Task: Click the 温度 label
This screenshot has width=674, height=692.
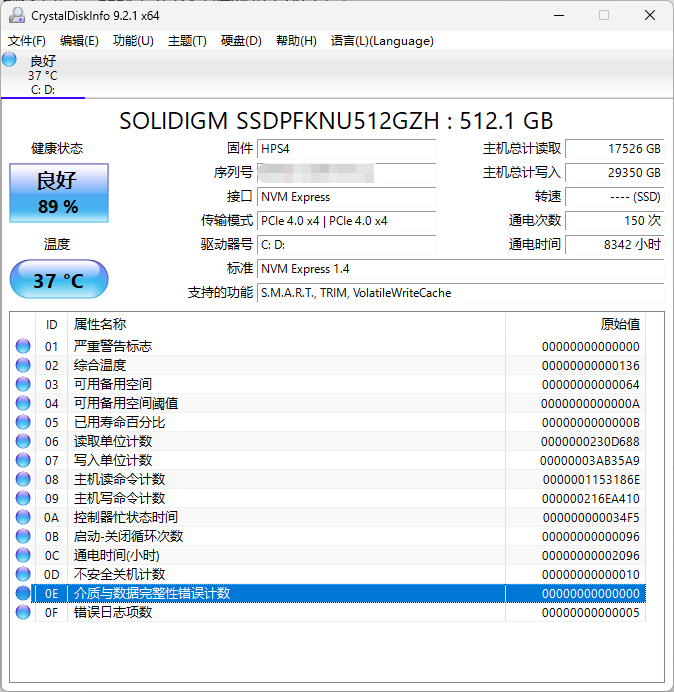Action: [x=57, y=244]
